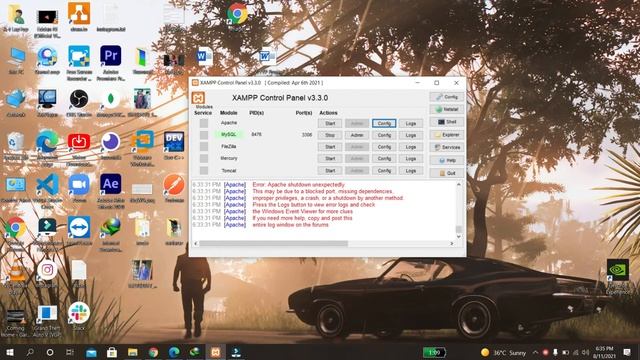
Task: Select the MongoDB Compass desktop icon
Action: (x=111, y=98)
